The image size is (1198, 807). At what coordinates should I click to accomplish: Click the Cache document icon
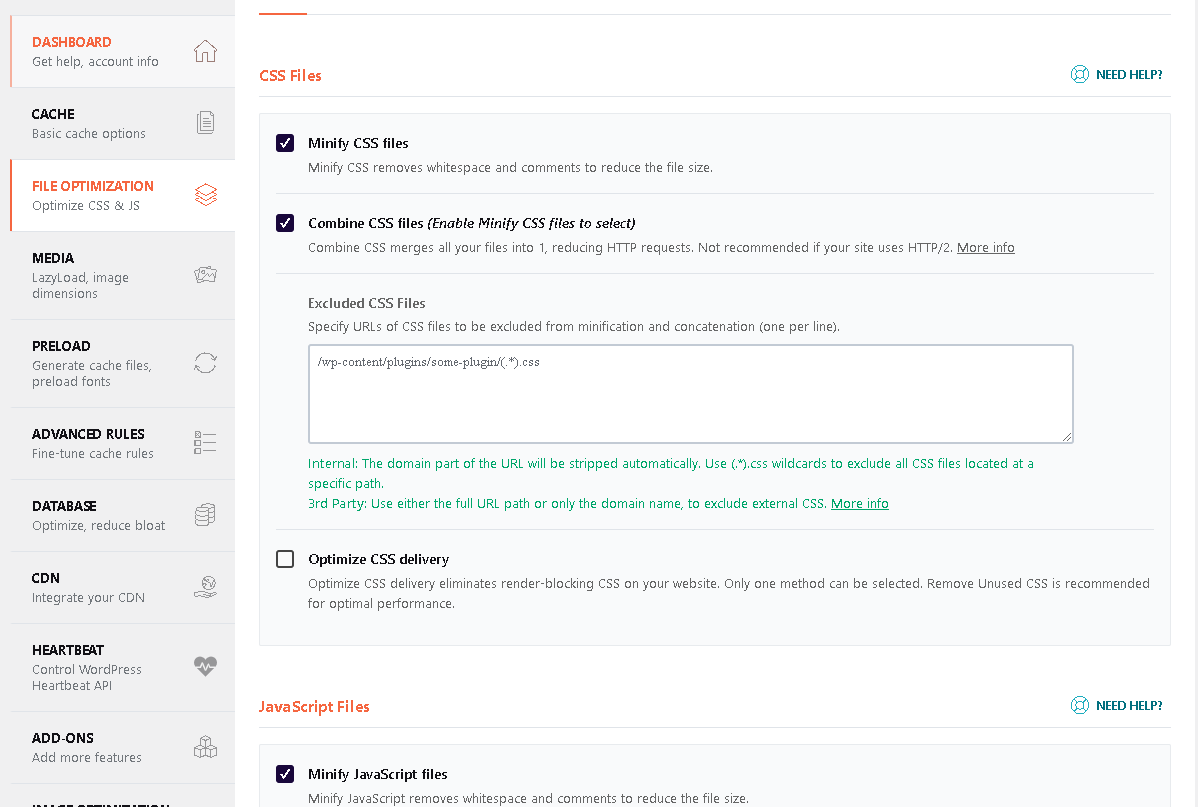tap(205, 123)
